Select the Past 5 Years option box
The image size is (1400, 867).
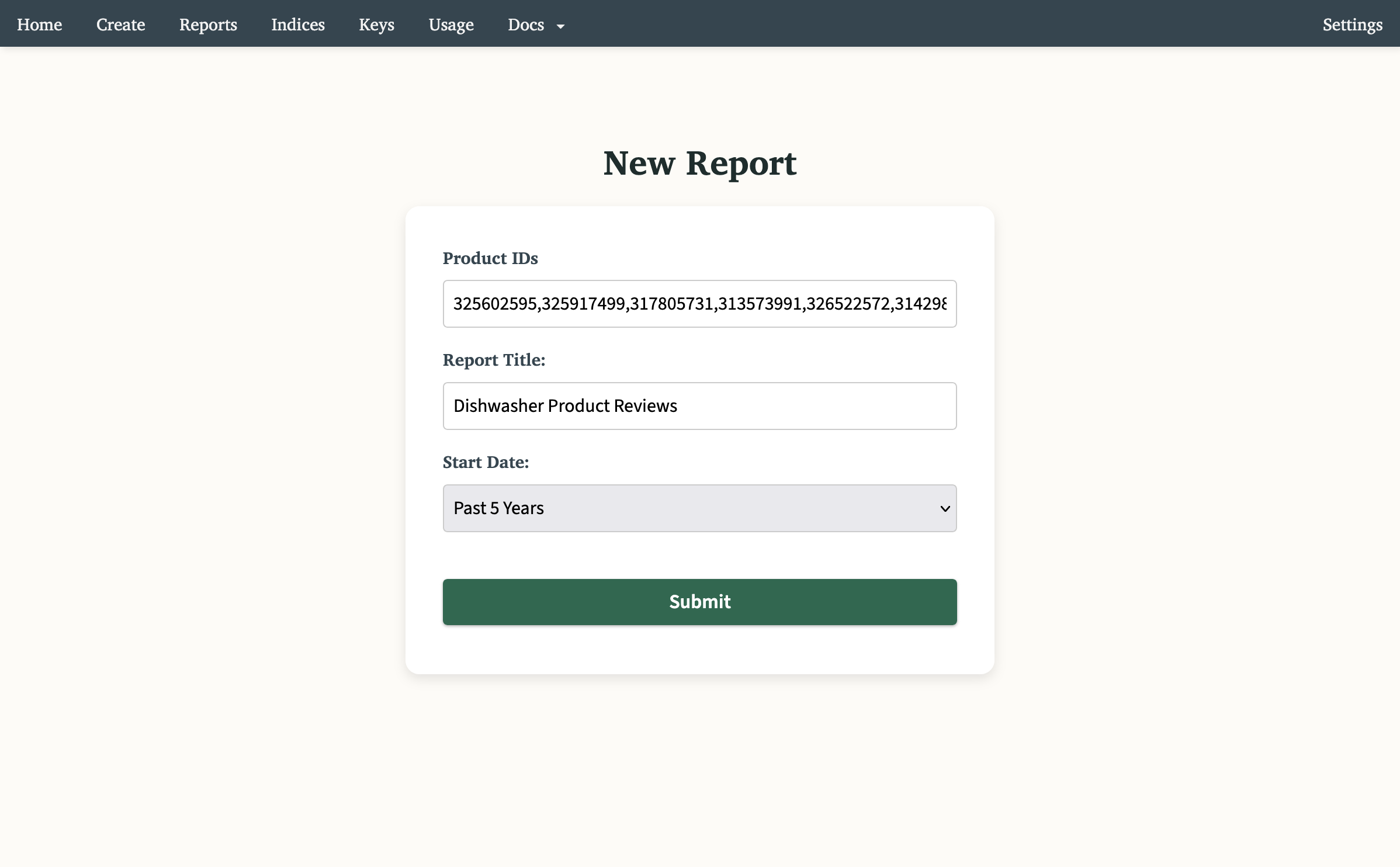699,508
